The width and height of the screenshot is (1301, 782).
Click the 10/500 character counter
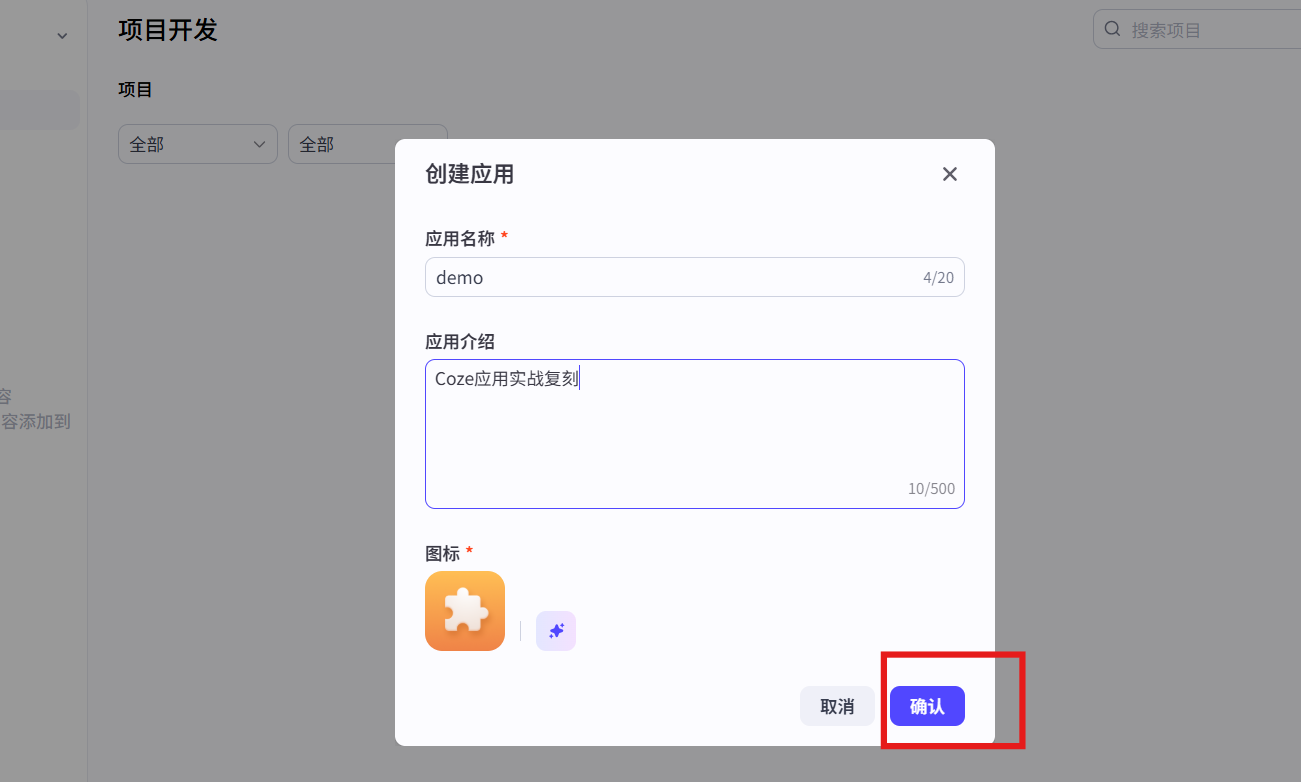[931, 489]
